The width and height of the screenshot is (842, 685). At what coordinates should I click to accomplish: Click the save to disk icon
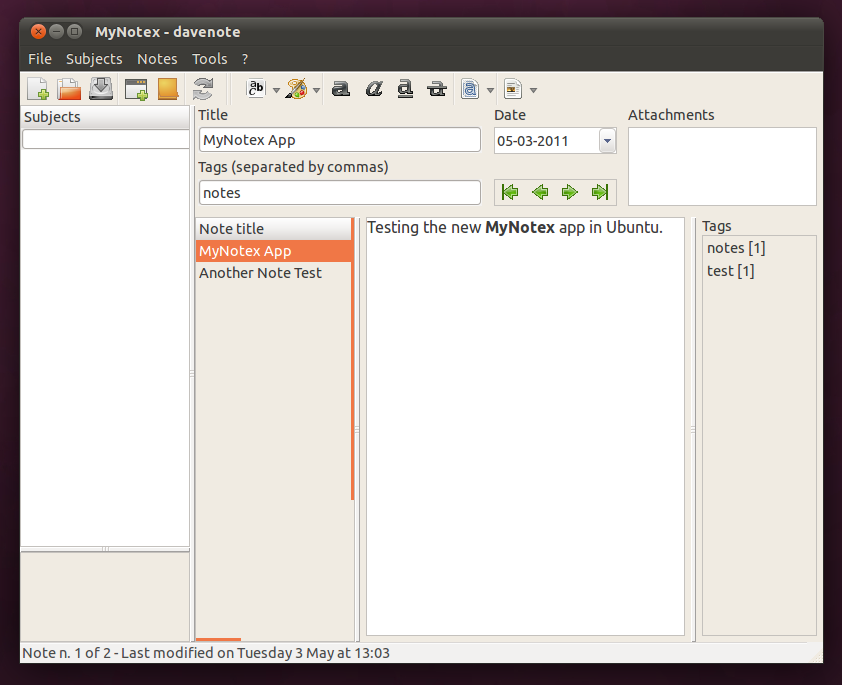pos(101,89)
